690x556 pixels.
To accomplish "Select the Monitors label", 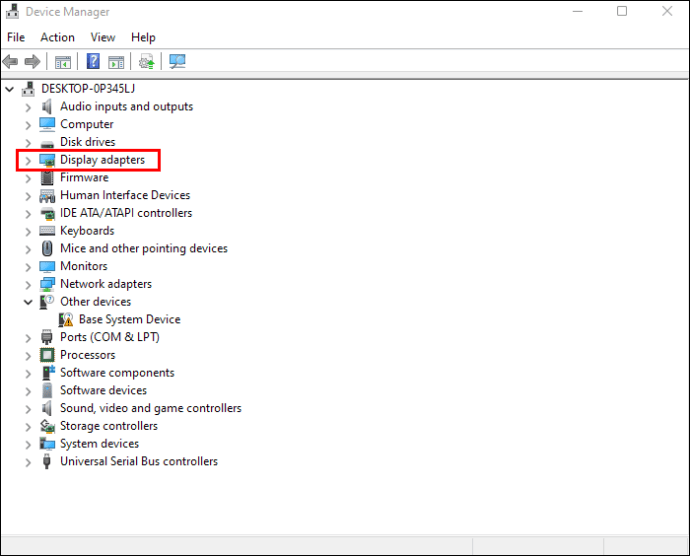I will pyautogui.click(x=84, y=266).
